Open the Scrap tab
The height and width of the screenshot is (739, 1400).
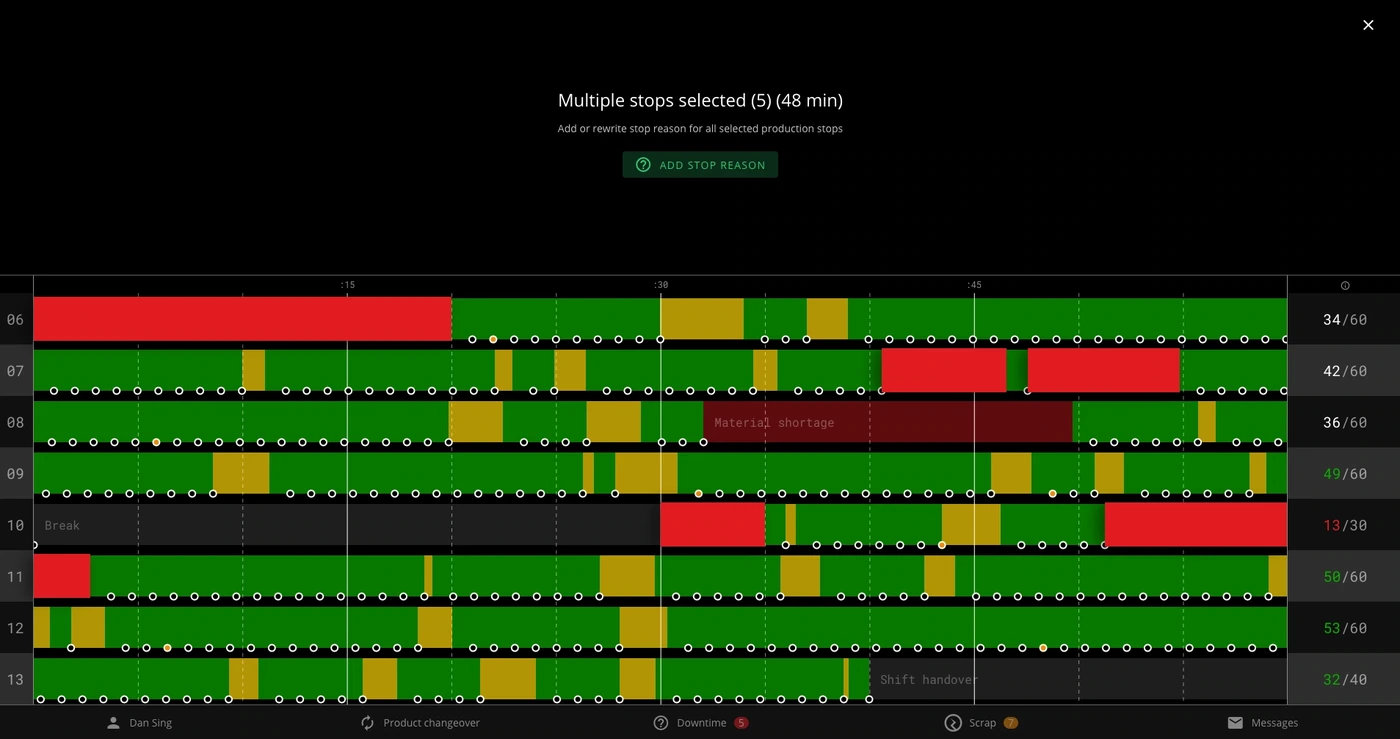pyautogui.click(x=981, y=723)
